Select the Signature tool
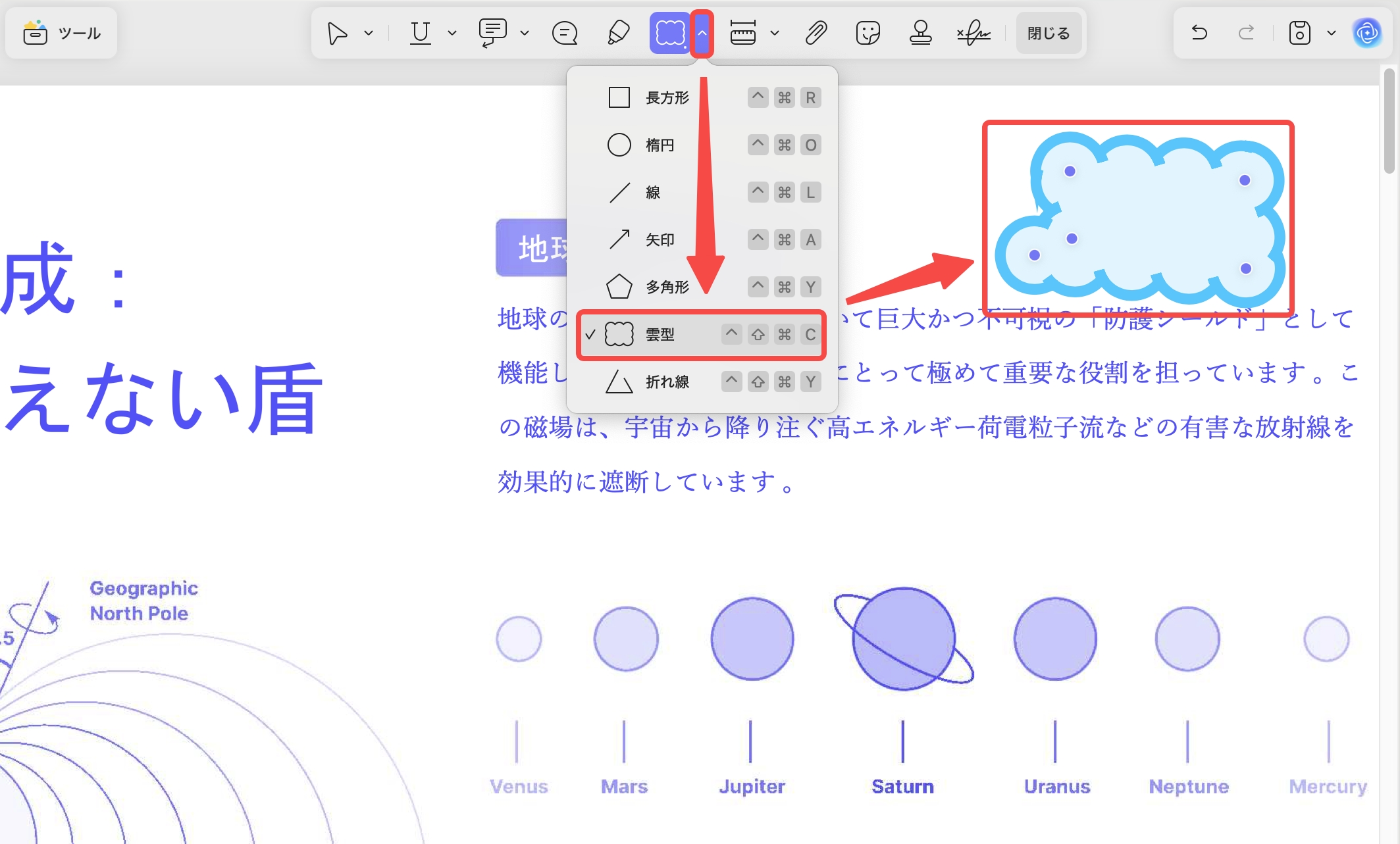1400x844 pixels. 972,32
